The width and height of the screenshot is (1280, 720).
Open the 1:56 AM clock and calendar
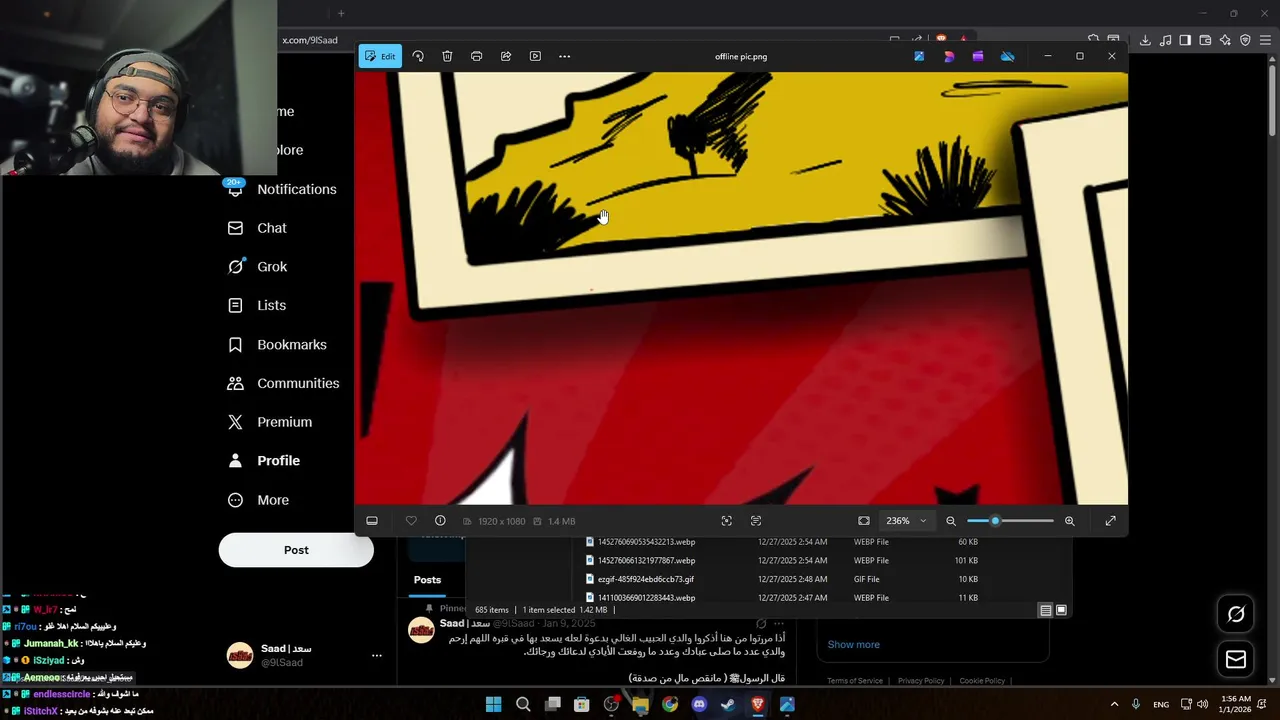click(x=1237, y=704)
